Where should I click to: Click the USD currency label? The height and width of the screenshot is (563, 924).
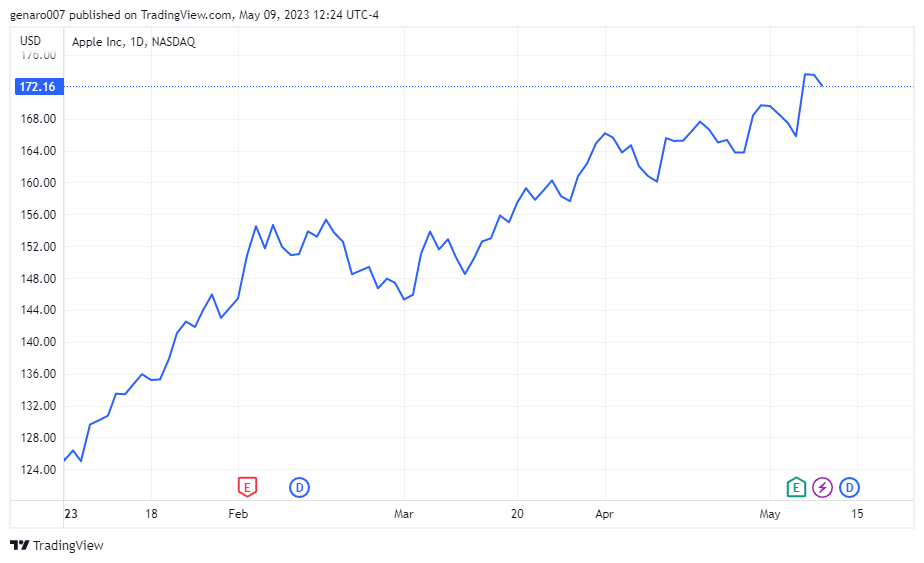point(31,41)
